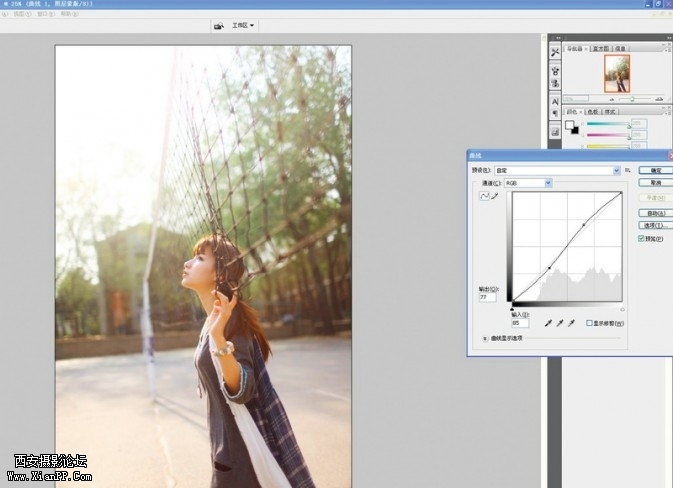Screen dimensions: 673x488
Task: Click the OK button in Curves dialog
Action: (655, 171)
